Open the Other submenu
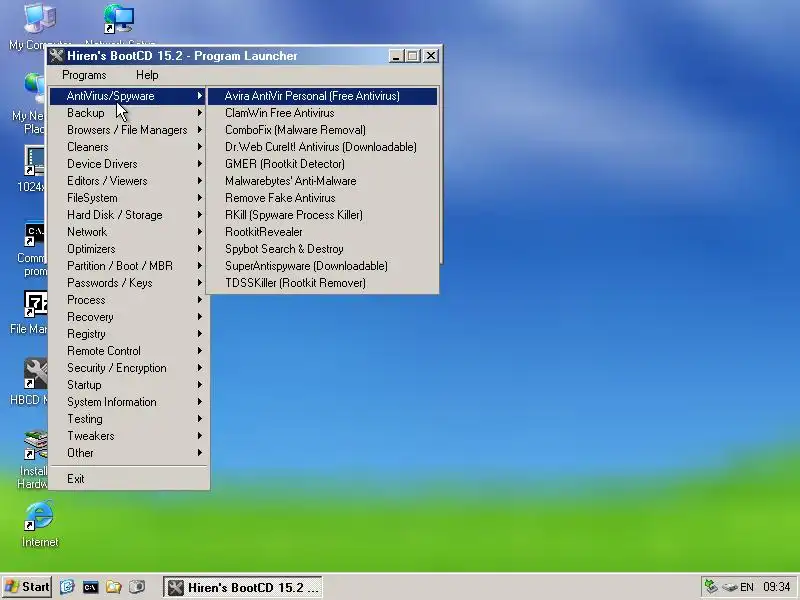The image size is (800, 600). click(128, 453)
